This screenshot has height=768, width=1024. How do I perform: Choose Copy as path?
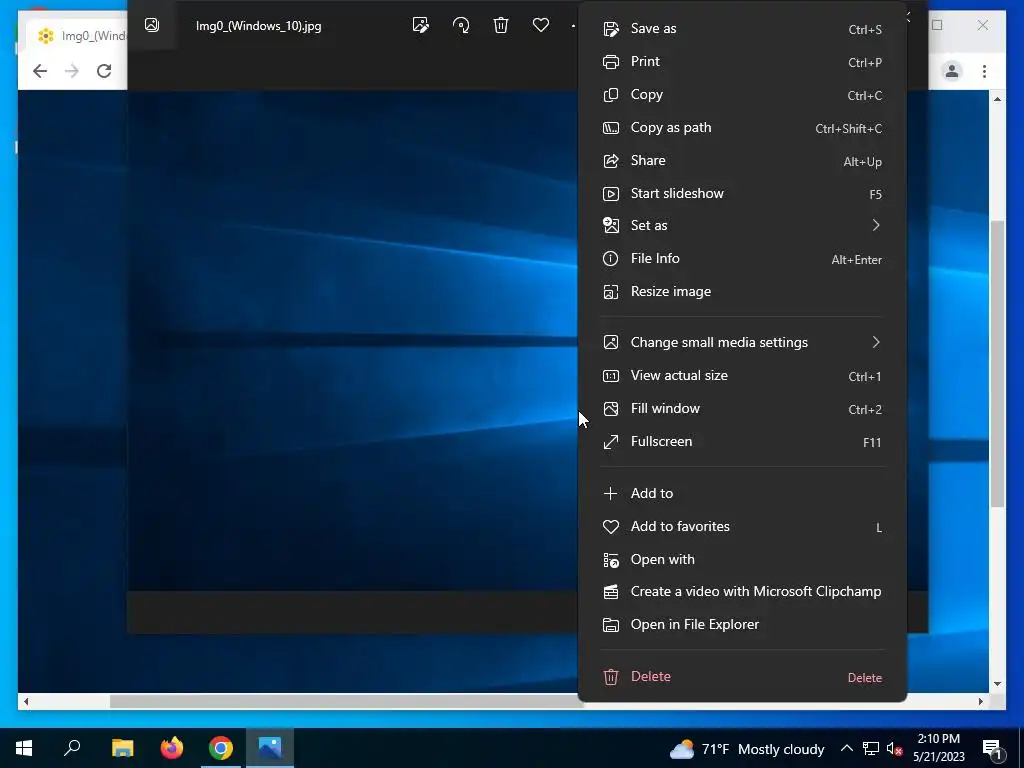point(743,128)
